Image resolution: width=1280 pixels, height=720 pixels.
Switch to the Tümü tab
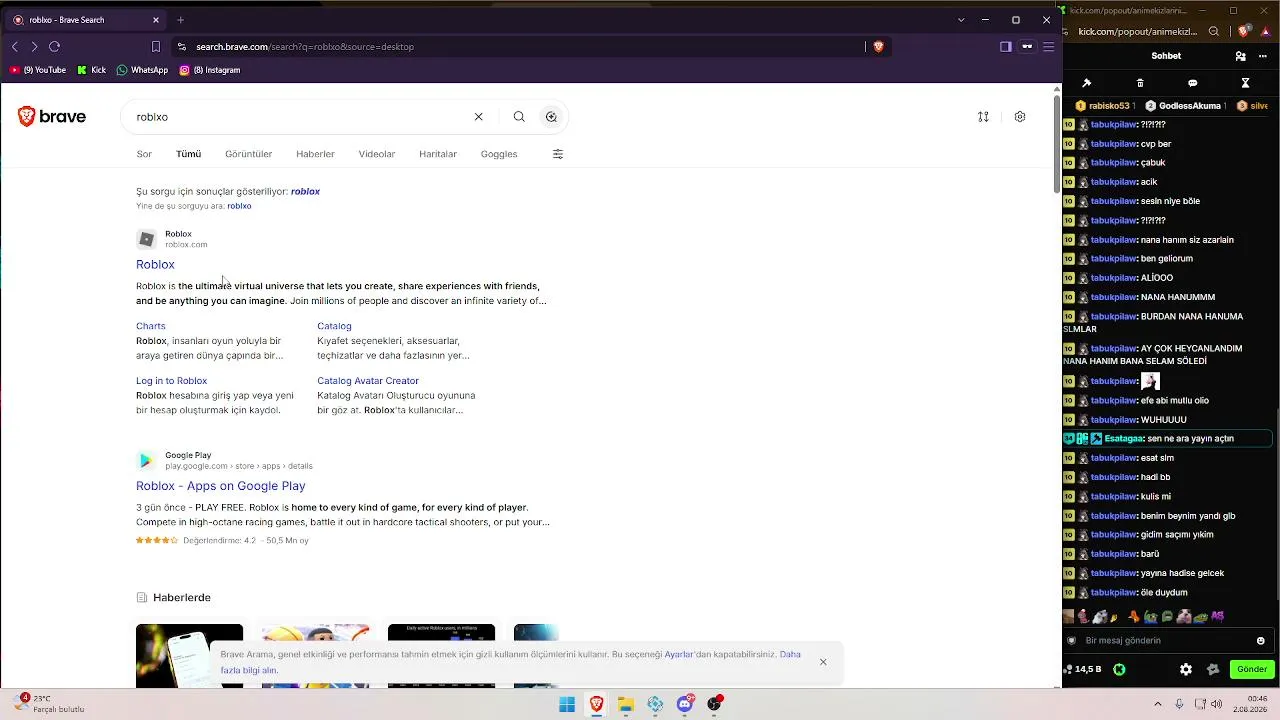pyautogui.click(x=188, y=154)
